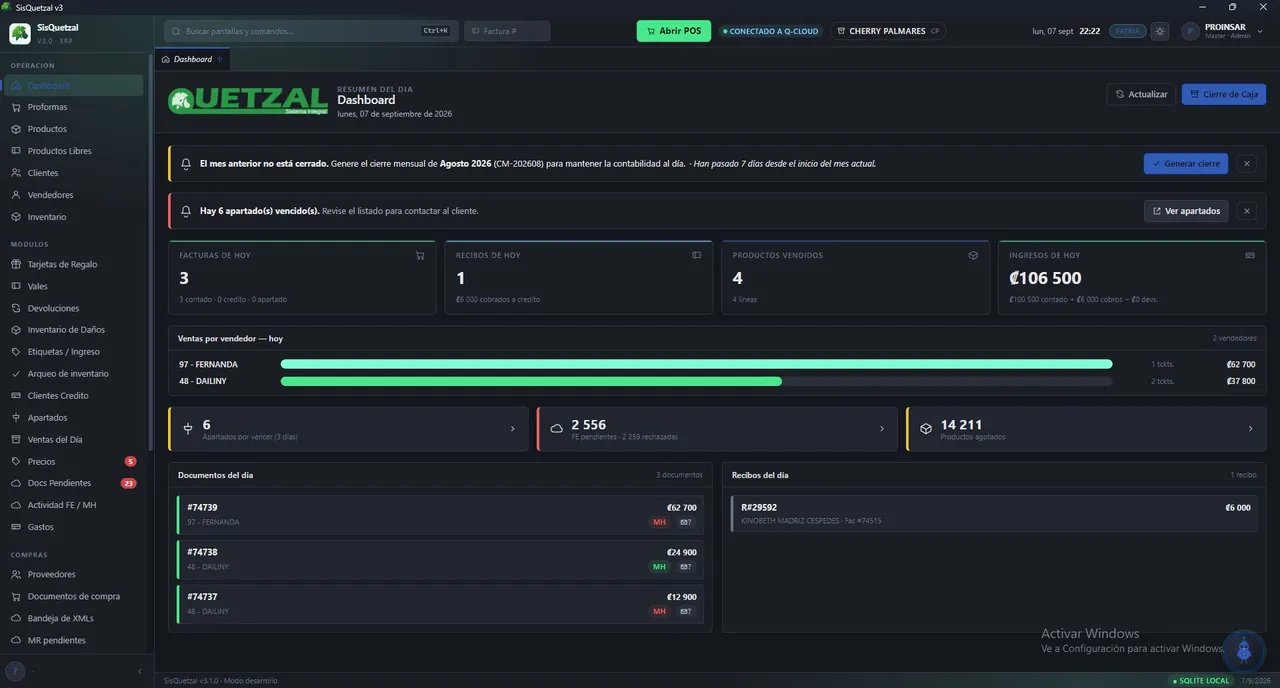
Task: Pin the Dashboard tab with pin icon
Action: coord(220,59)
